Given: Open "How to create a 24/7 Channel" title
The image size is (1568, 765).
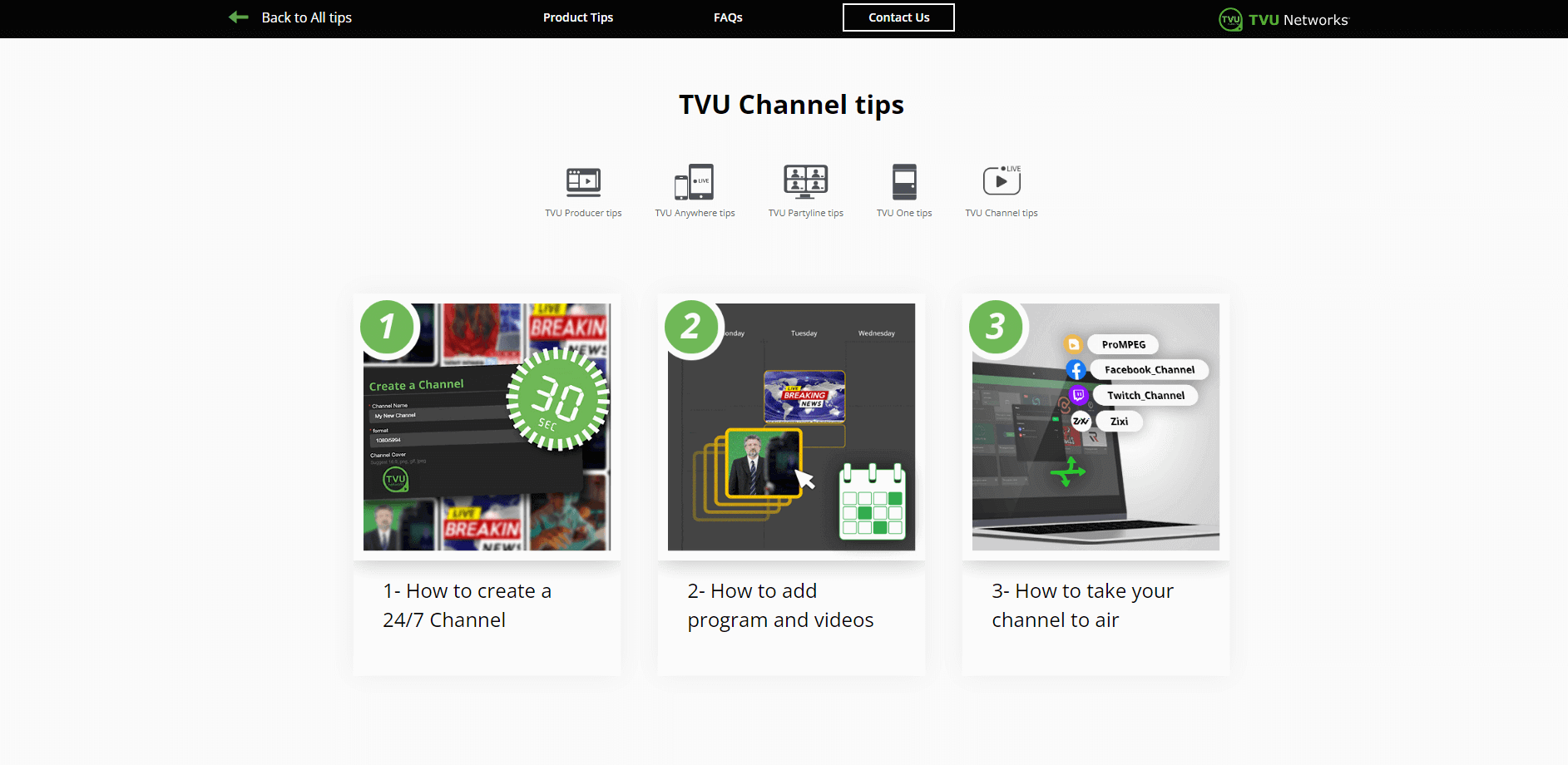Looking at the screenshot, I should click(467, 605).
